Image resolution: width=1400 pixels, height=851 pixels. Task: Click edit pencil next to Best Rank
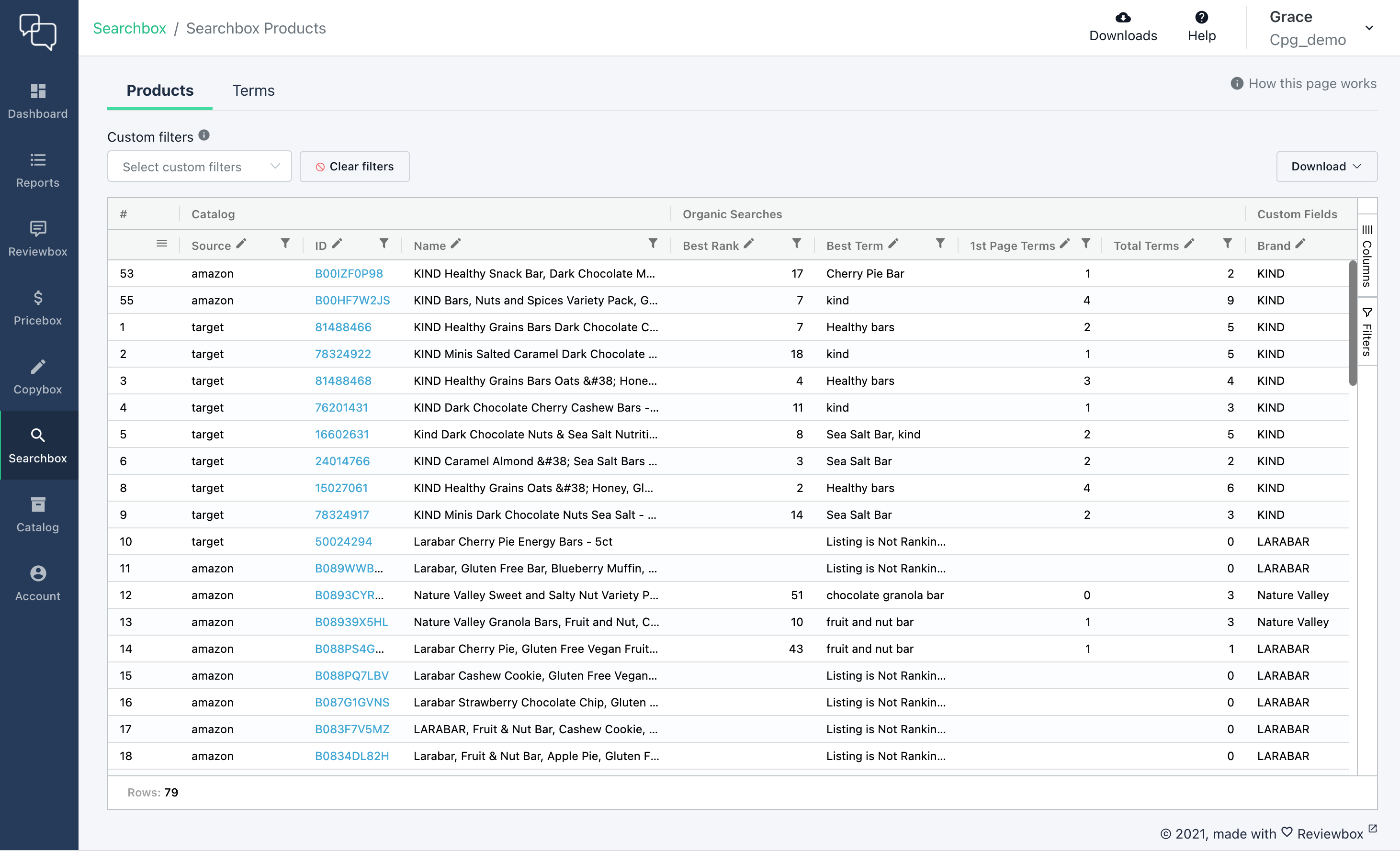(x=749, y=244)
